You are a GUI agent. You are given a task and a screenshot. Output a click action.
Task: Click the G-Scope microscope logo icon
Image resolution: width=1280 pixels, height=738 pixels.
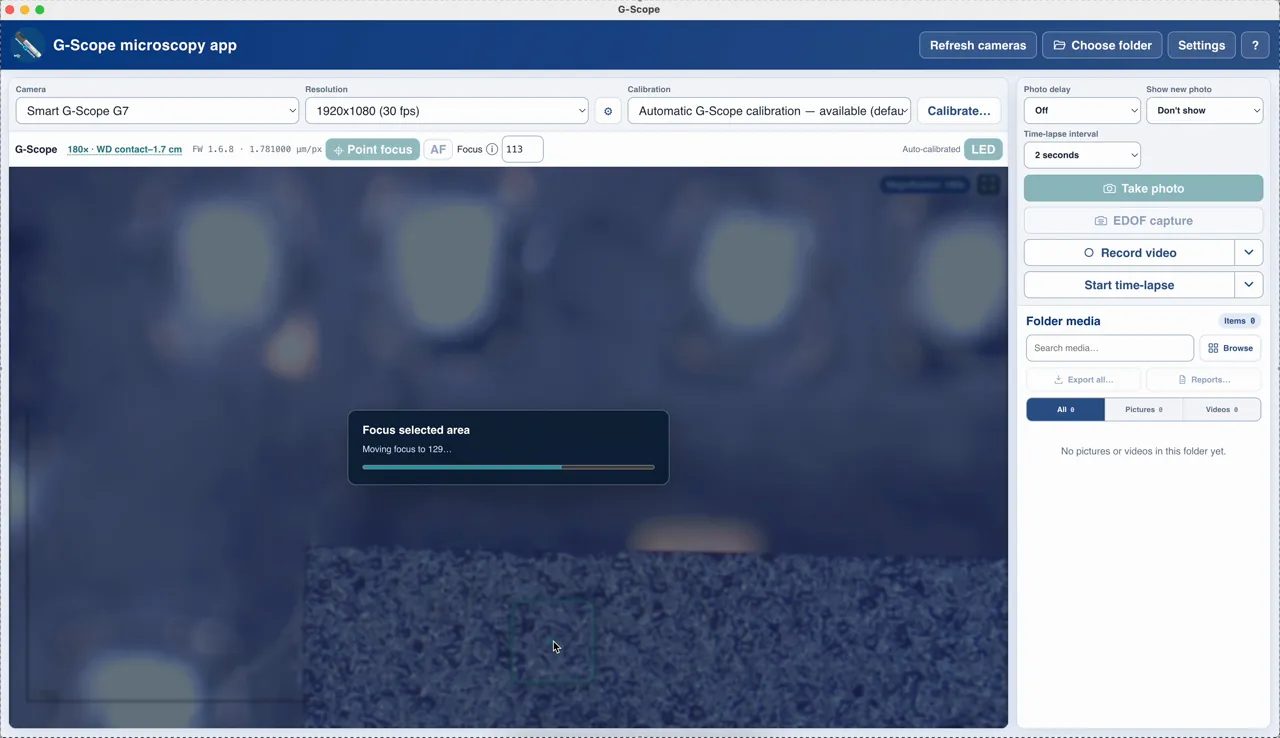point(27,45)
